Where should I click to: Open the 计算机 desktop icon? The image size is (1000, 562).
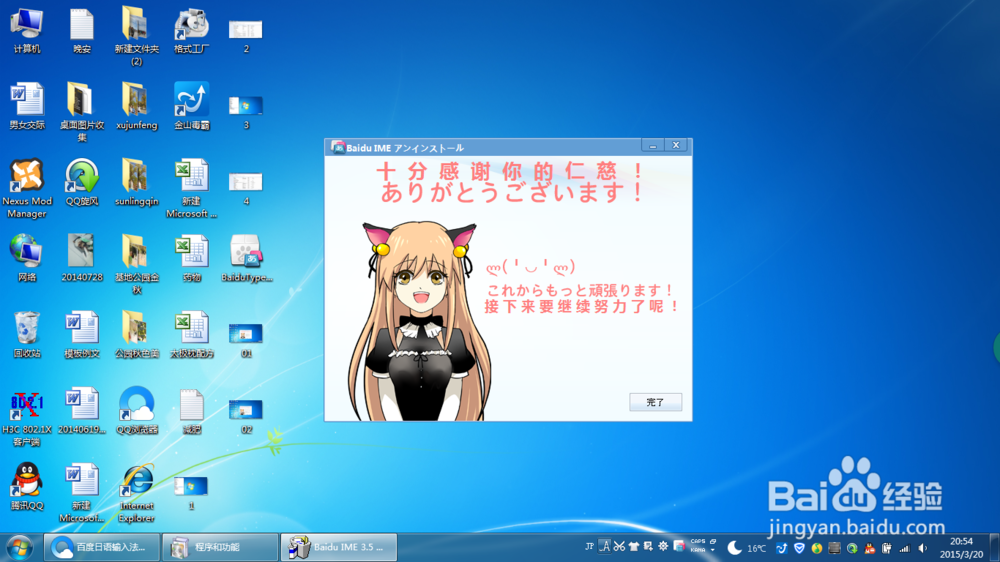tap(27, 32)
